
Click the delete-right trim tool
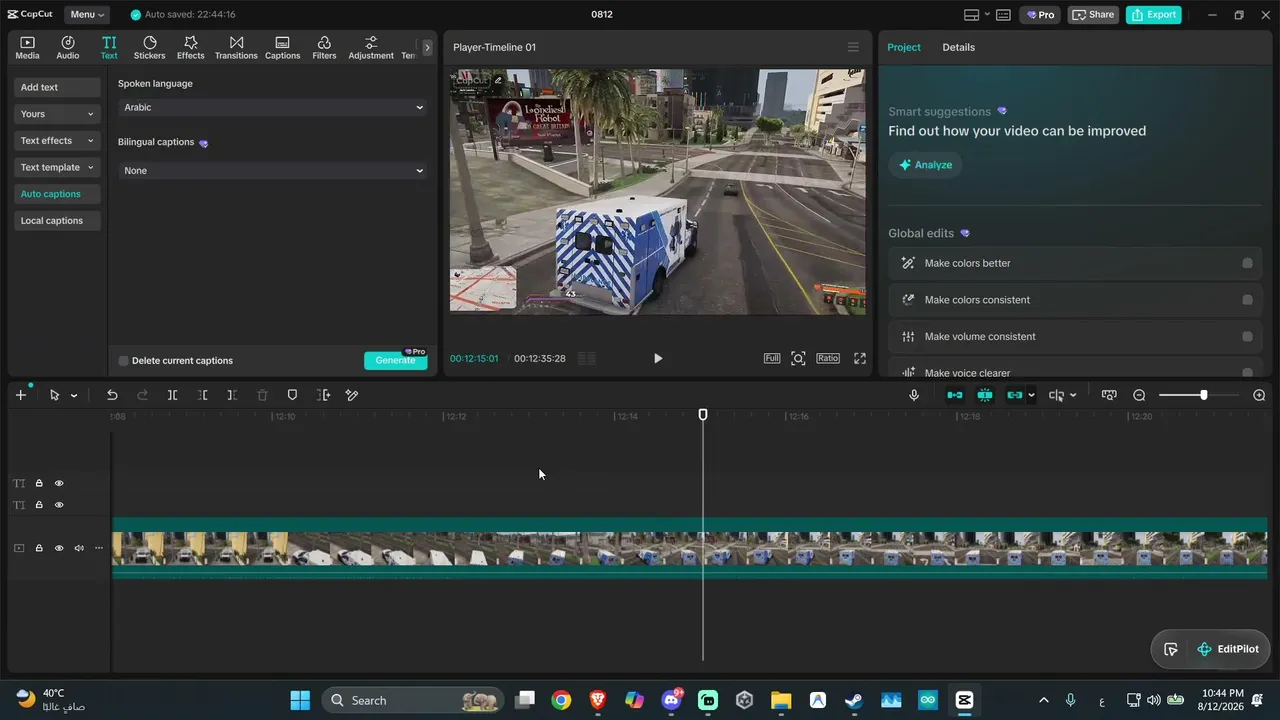point(232,395)
